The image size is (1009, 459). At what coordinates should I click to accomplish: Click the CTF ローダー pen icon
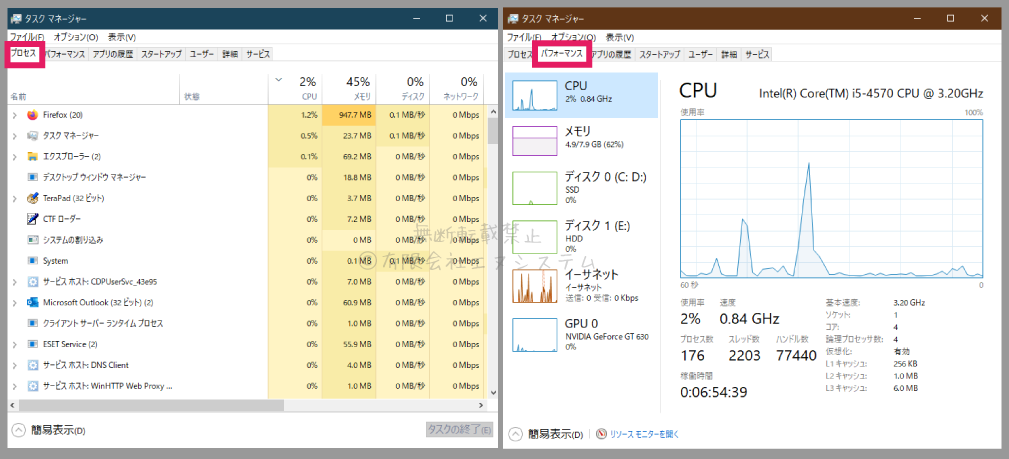click(33, 219)
